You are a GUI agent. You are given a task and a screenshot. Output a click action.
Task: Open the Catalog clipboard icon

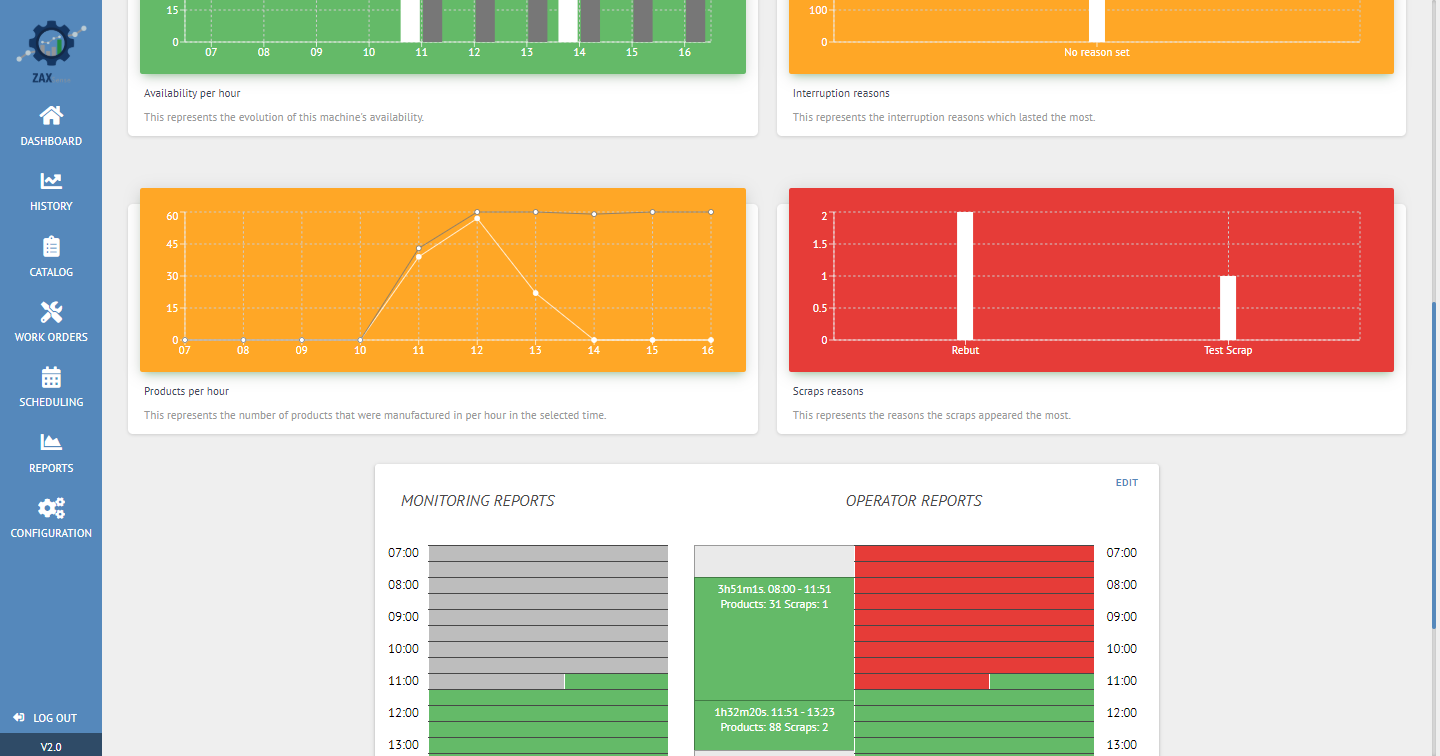click(x=51, y=246)
